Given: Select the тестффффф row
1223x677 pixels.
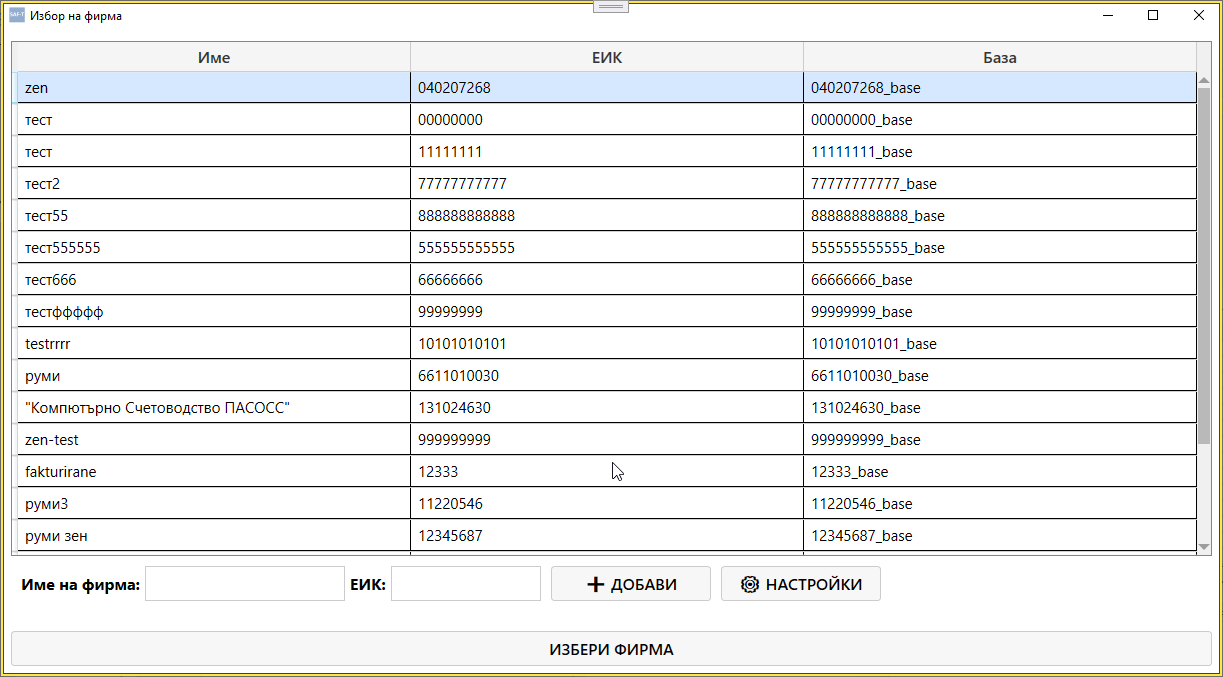Looking at the screenshot, I should [606, 312].
